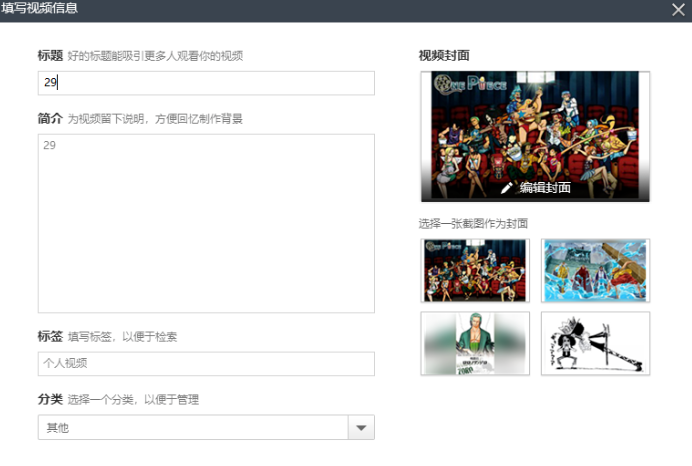Click the 选择一张截图作为封面 text
The height and width of the screenshot is (466, 692).
(x=473, y=224)
